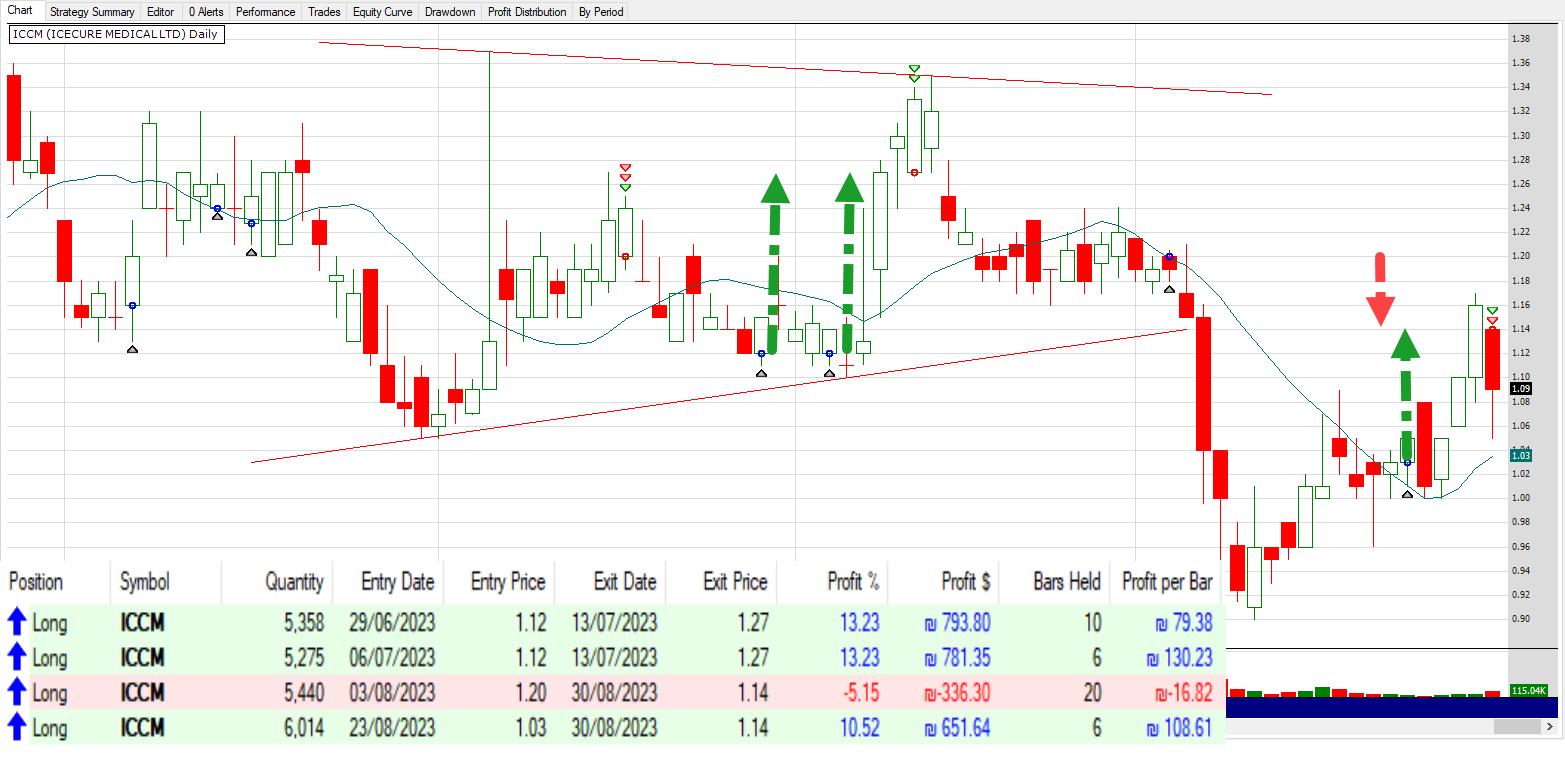The height and width of the screenshot is (761, 1565).
Task: Sort by the Exit Date column header
Action: [623, 582]
